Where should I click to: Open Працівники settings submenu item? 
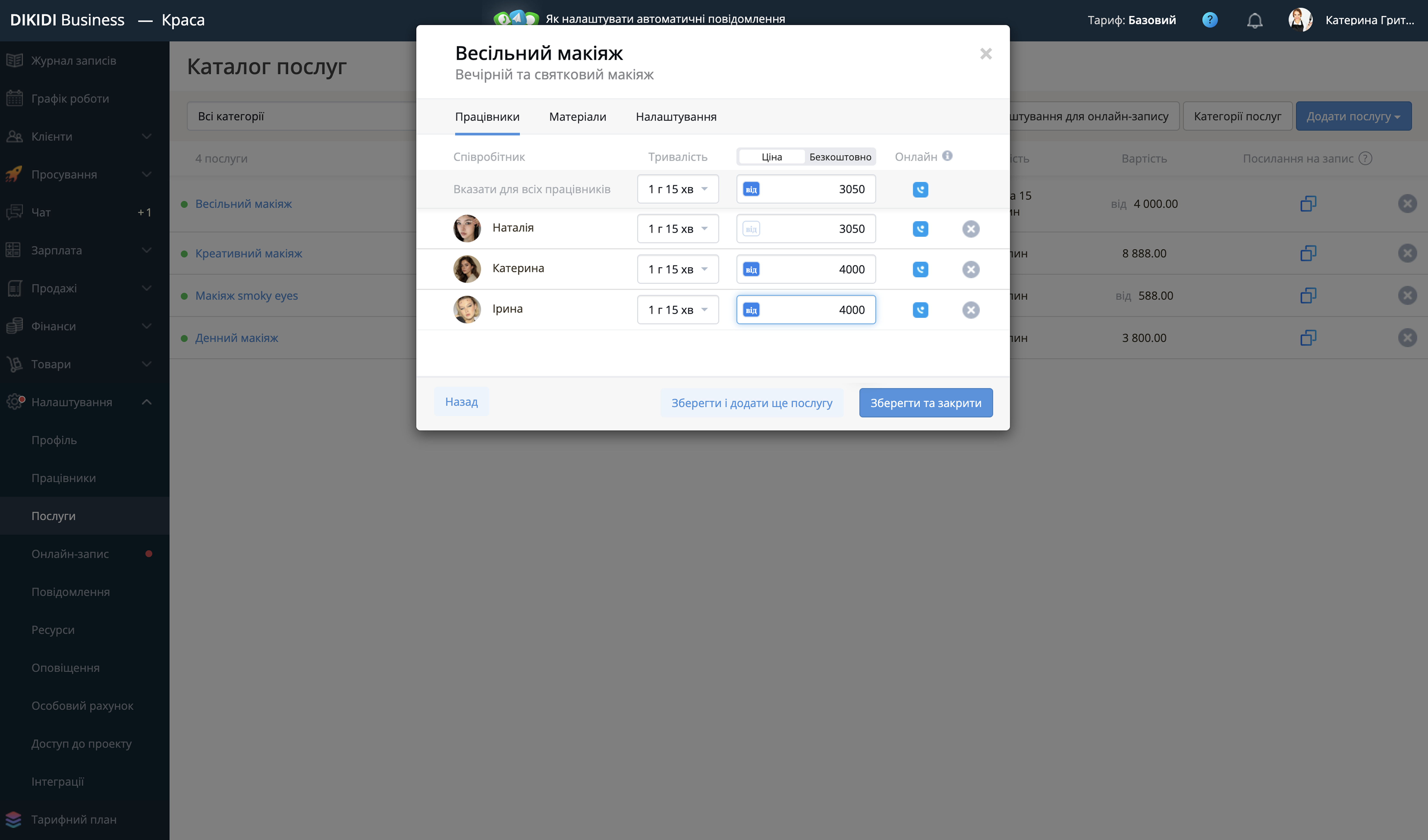(x=84, y=478)
